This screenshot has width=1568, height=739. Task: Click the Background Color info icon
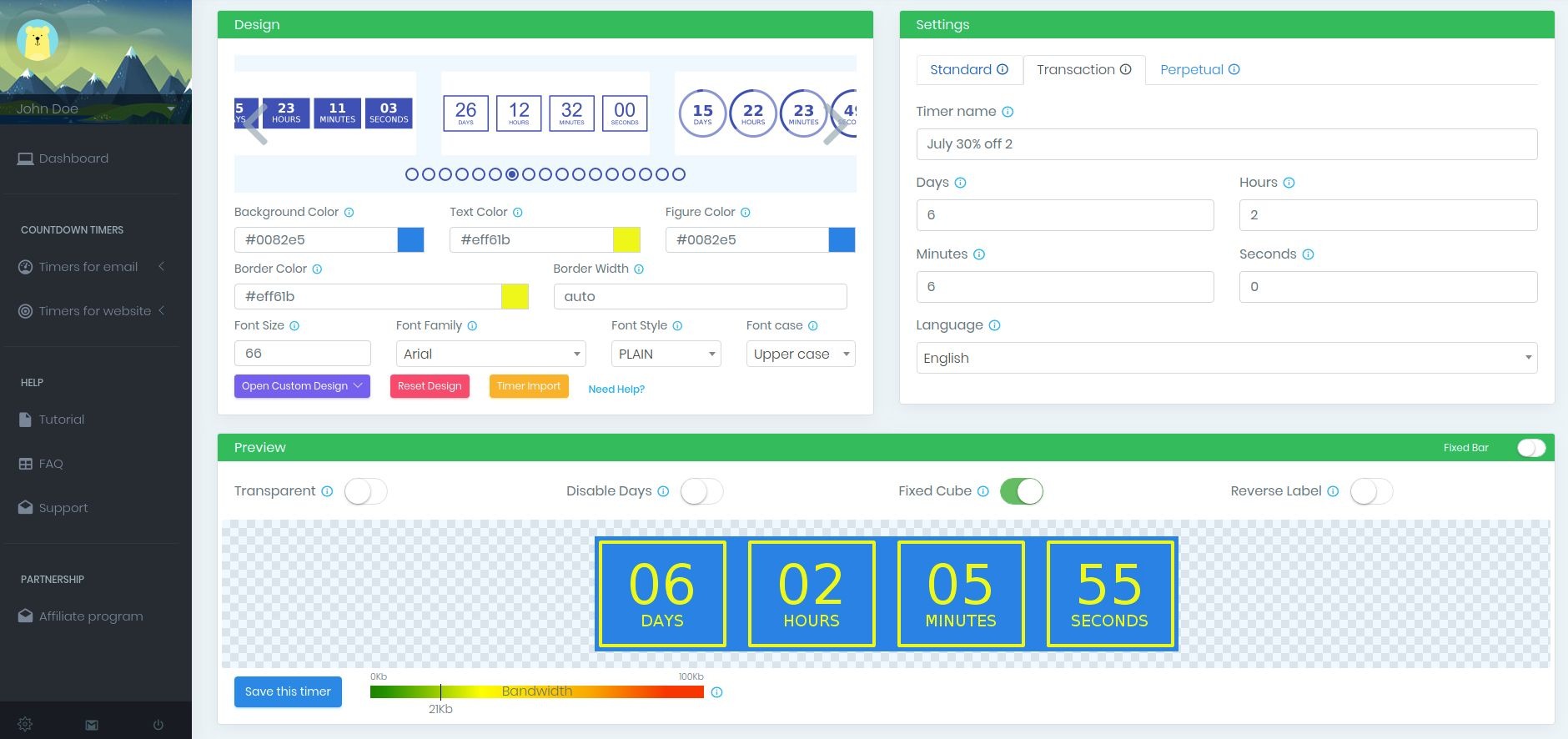coord(349,213)
